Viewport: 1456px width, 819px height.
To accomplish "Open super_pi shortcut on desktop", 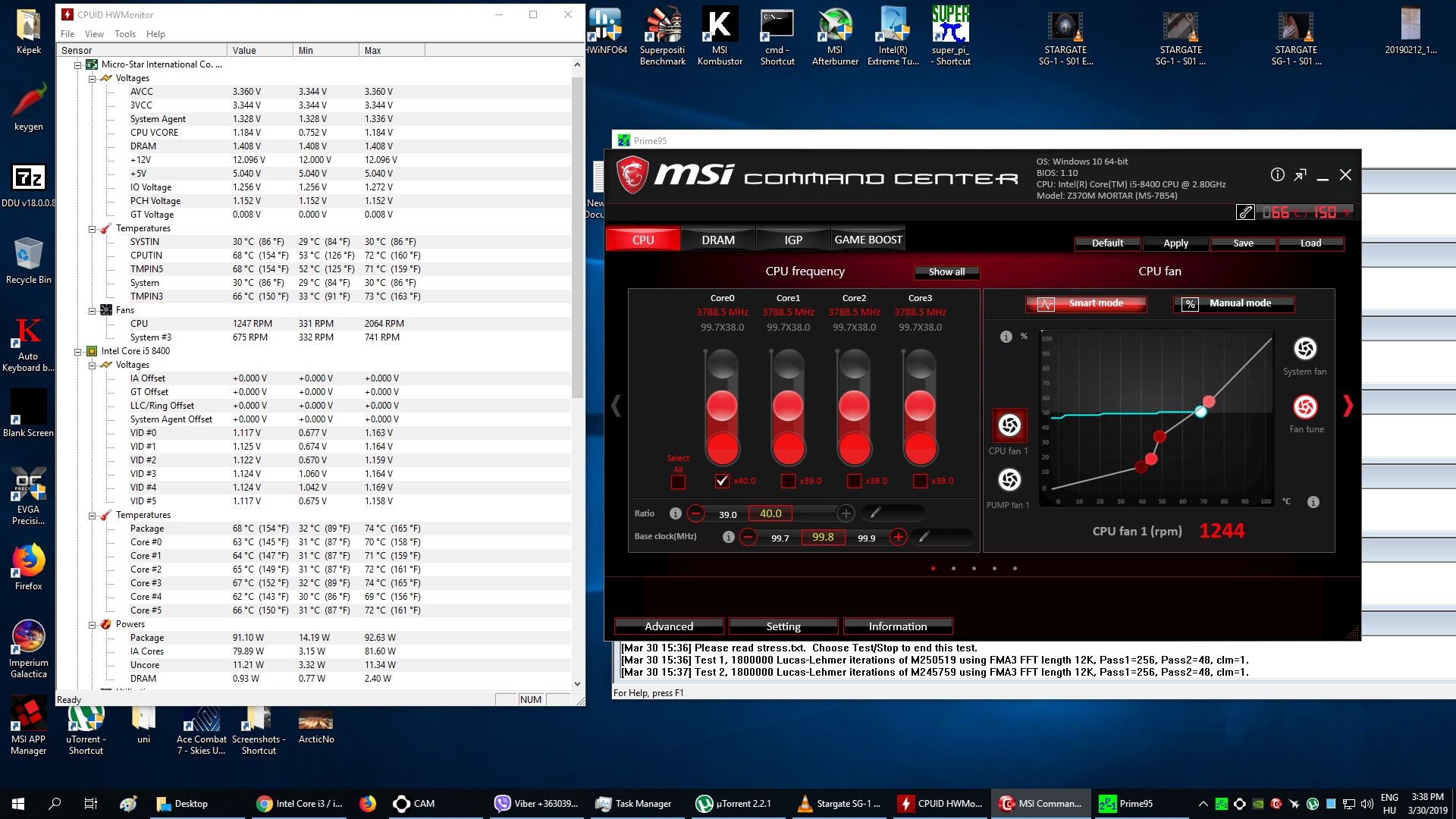I will [950, 36].
